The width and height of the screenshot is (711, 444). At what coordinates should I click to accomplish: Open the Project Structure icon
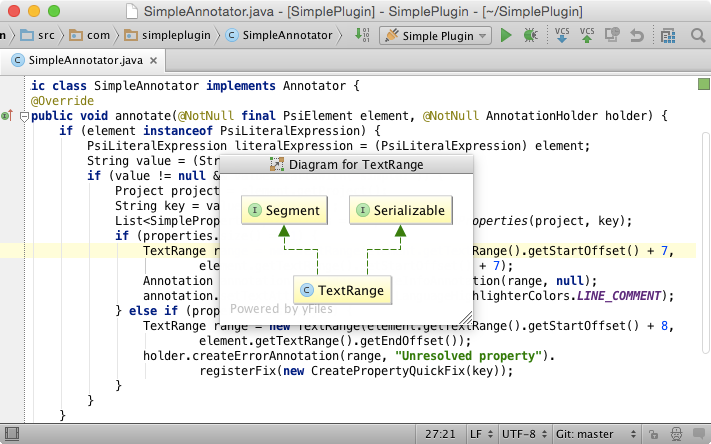668,35
